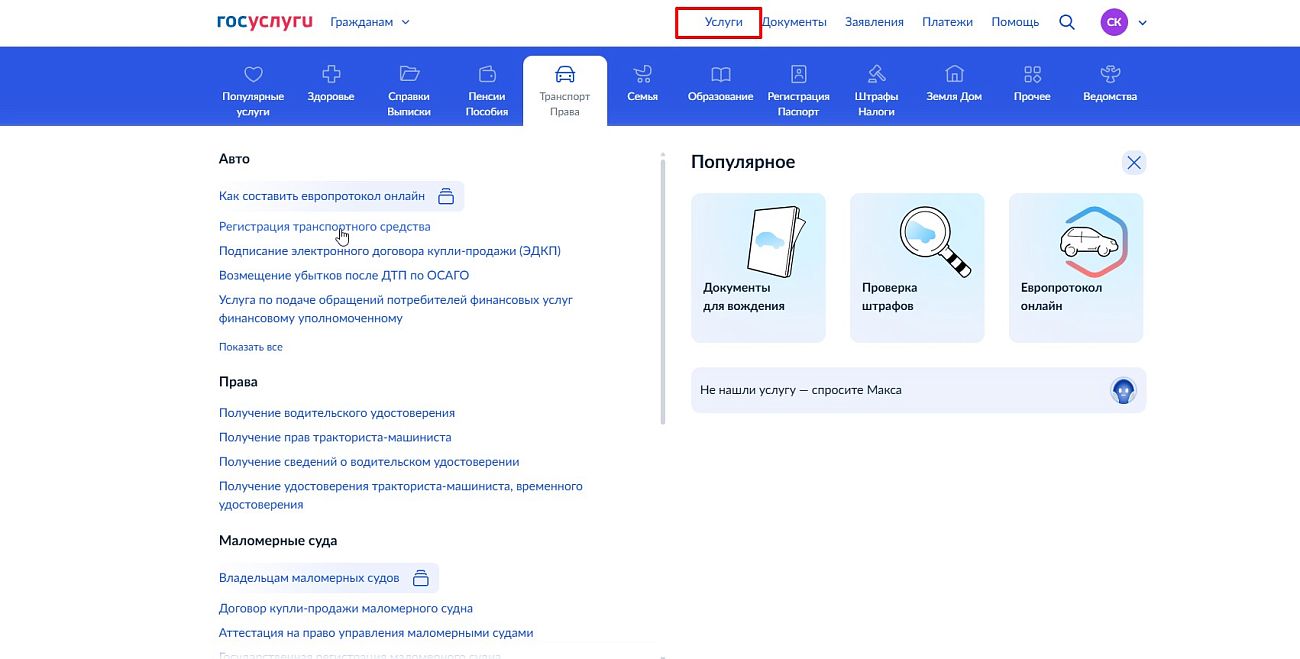Open the Помощь top menu
Screen dimensions: 1300x659
[x=1015, y=22]
